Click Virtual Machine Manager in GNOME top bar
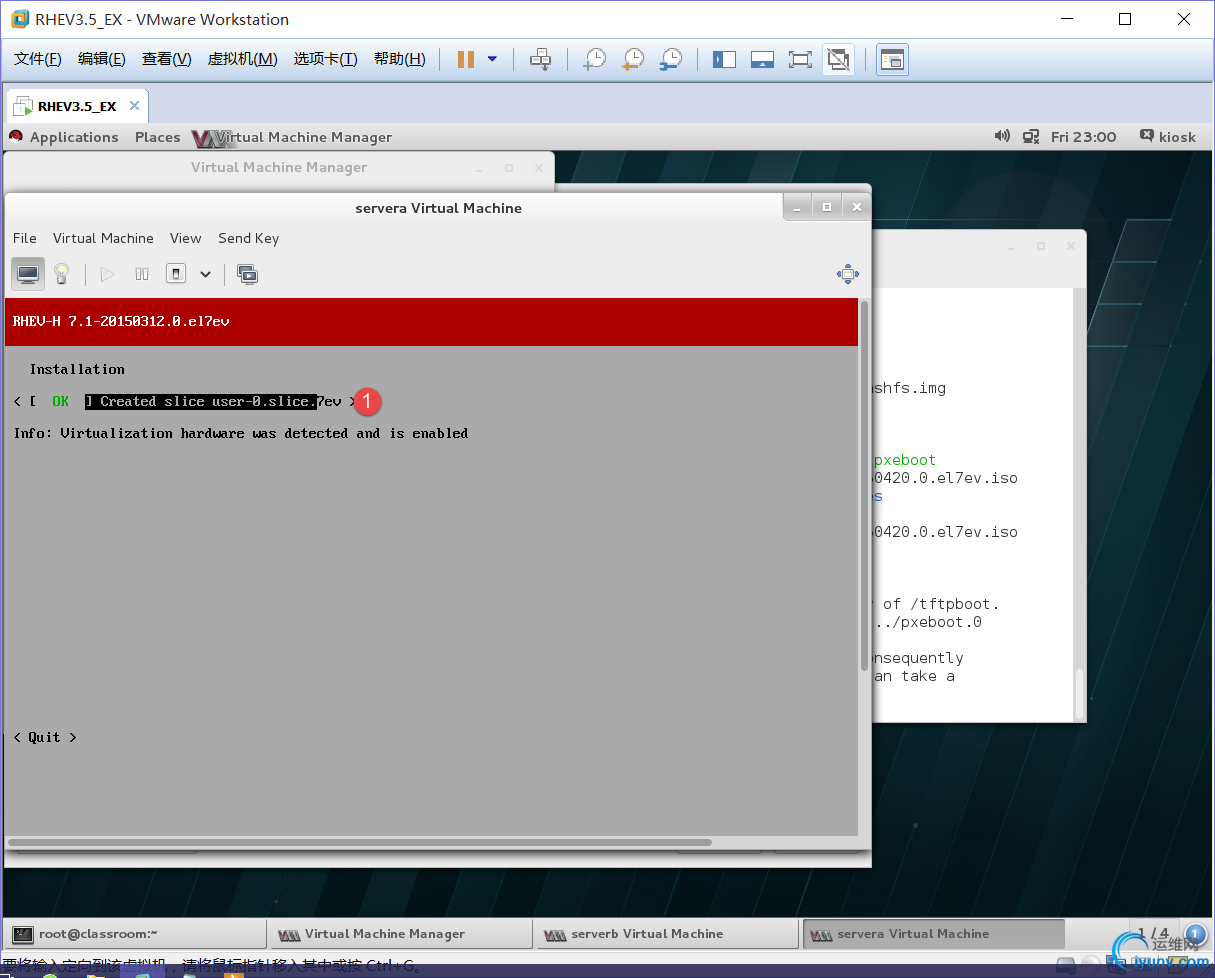Viewport: 1215px width, 978px height. 292,137
